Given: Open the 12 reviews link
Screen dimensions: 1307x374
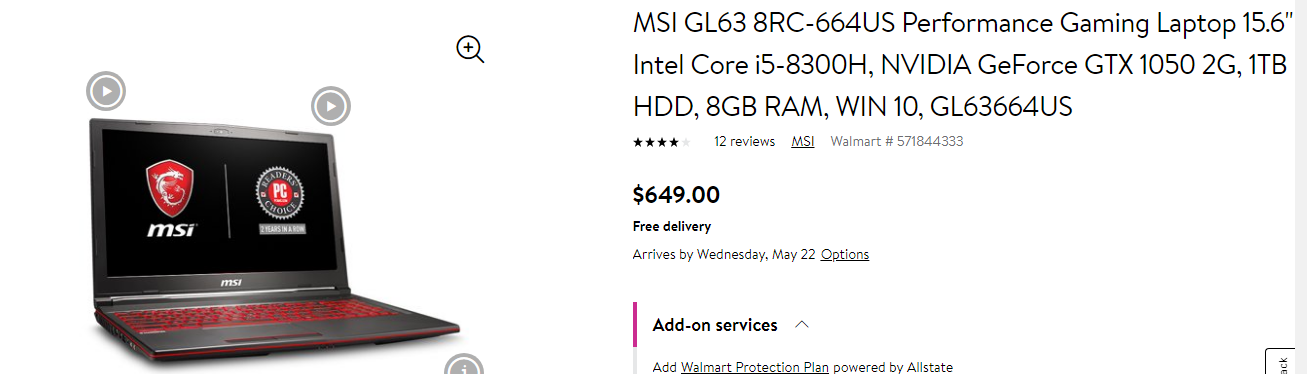Looking at the screenshot, I should point(744,141).
